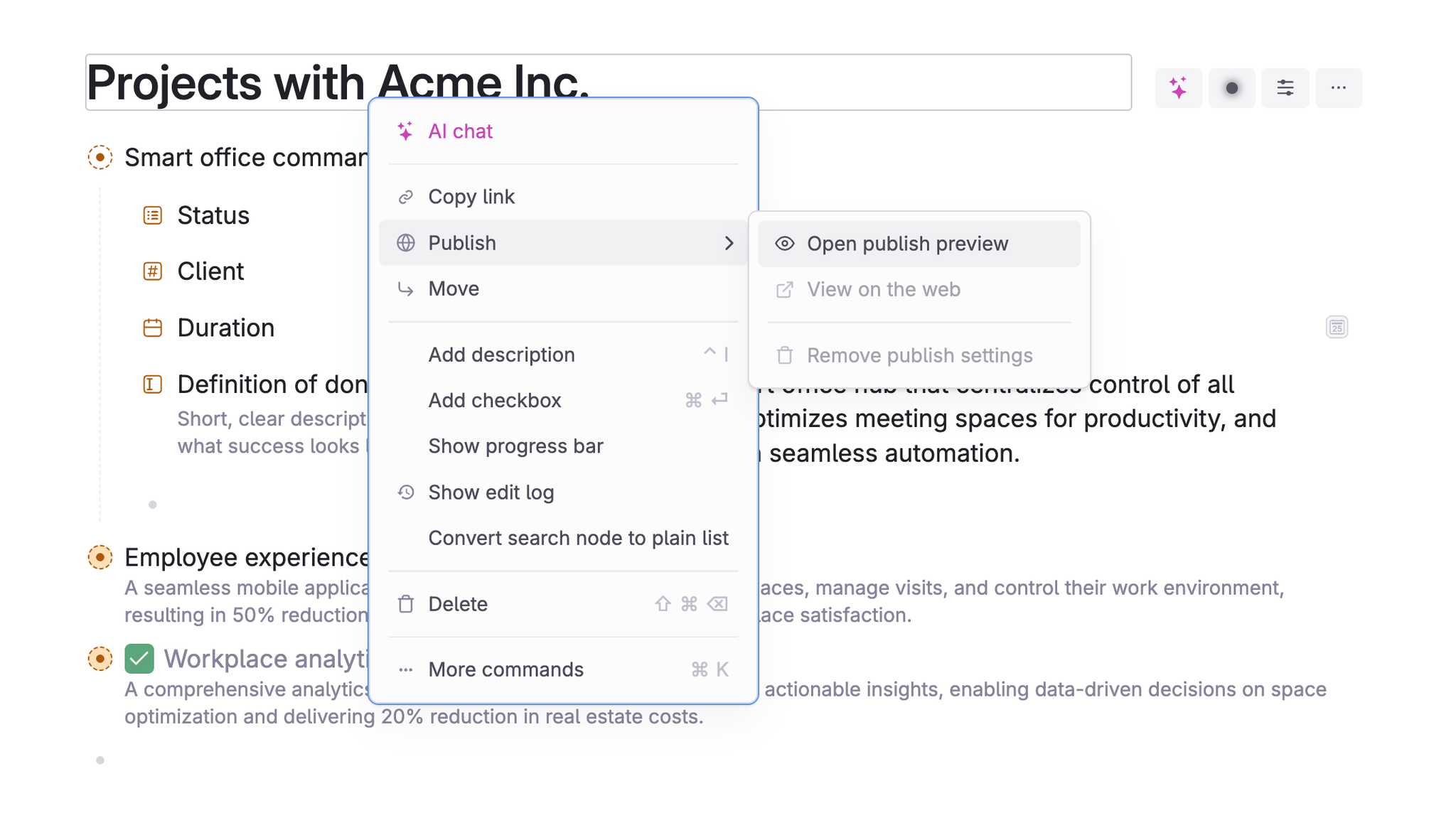
Task: Click empty bullet under Definition of done
Action: (153, 505)
